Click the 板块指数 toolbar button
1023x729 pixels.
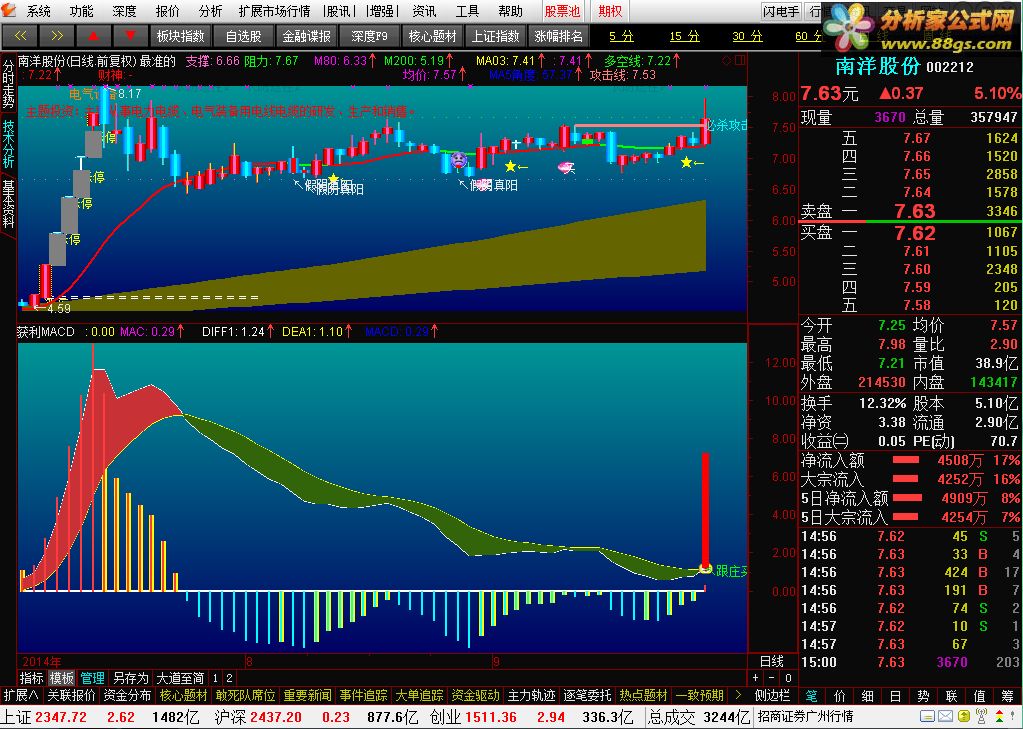(x=181, y=36)
